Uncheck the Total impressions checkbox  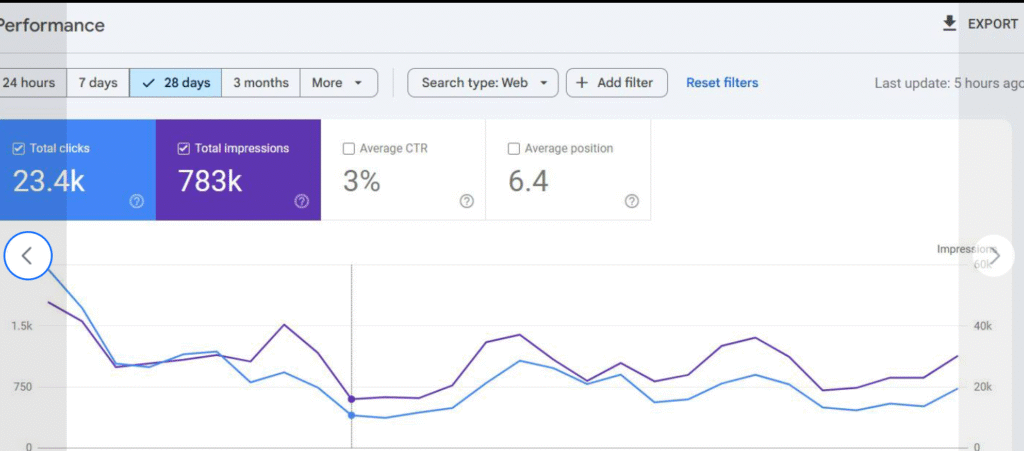(x=183, y=149)
